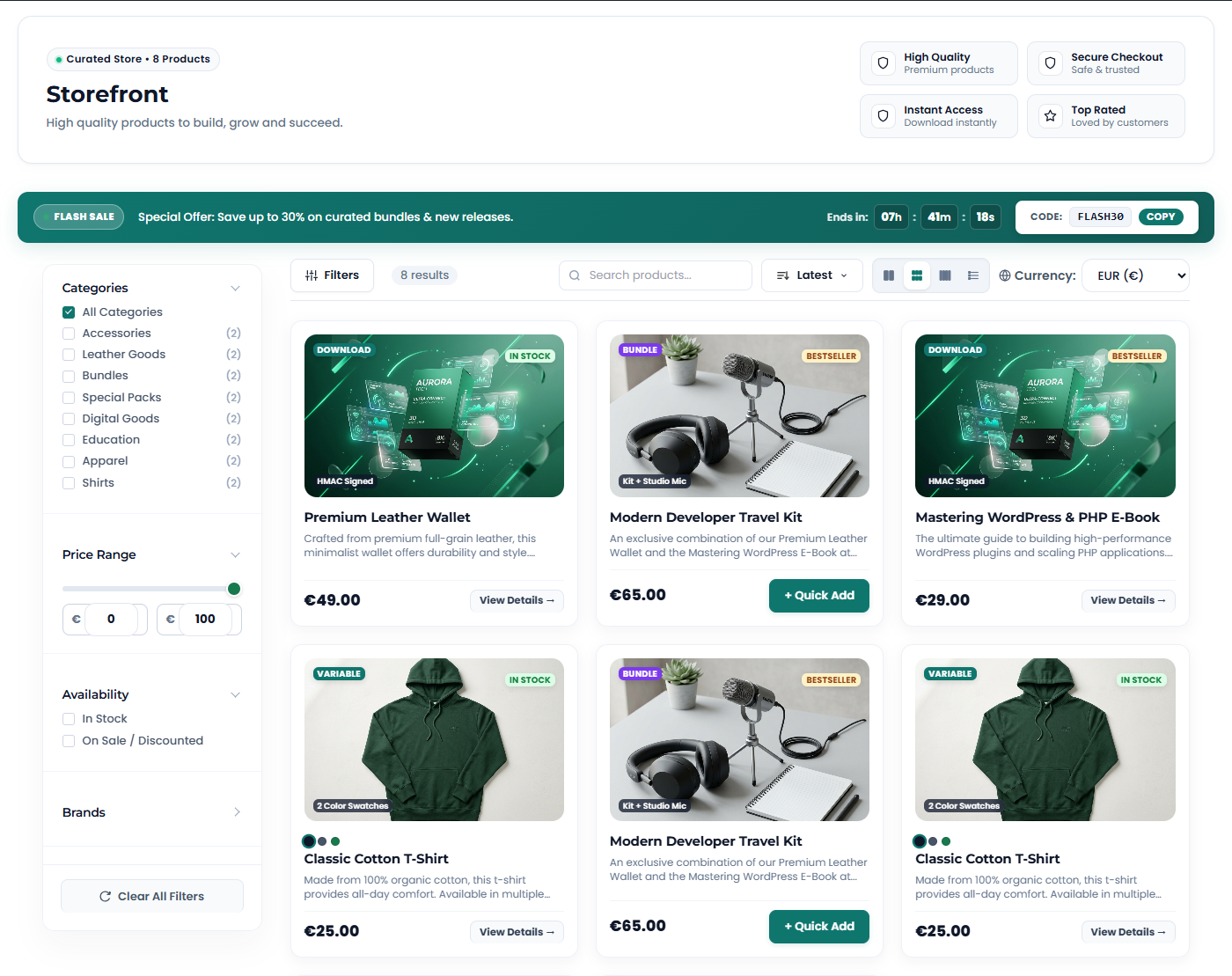This screenshot has height=976, width=1232.
Task: Check the Accessories category
Action: pos(69,334)
